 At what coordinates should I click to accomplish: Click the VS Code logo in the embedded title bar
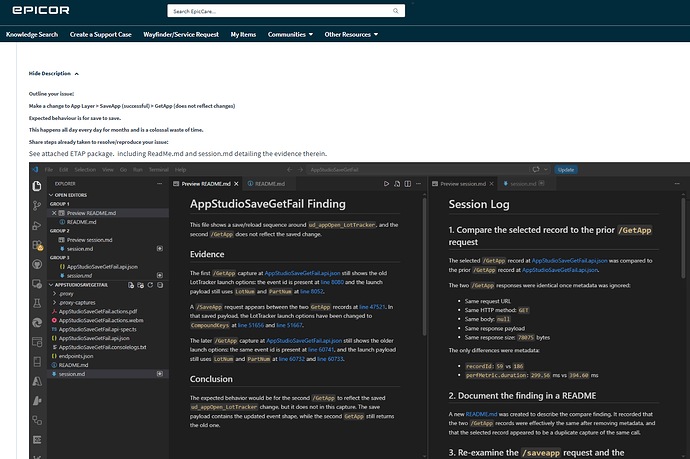(35, 169)
